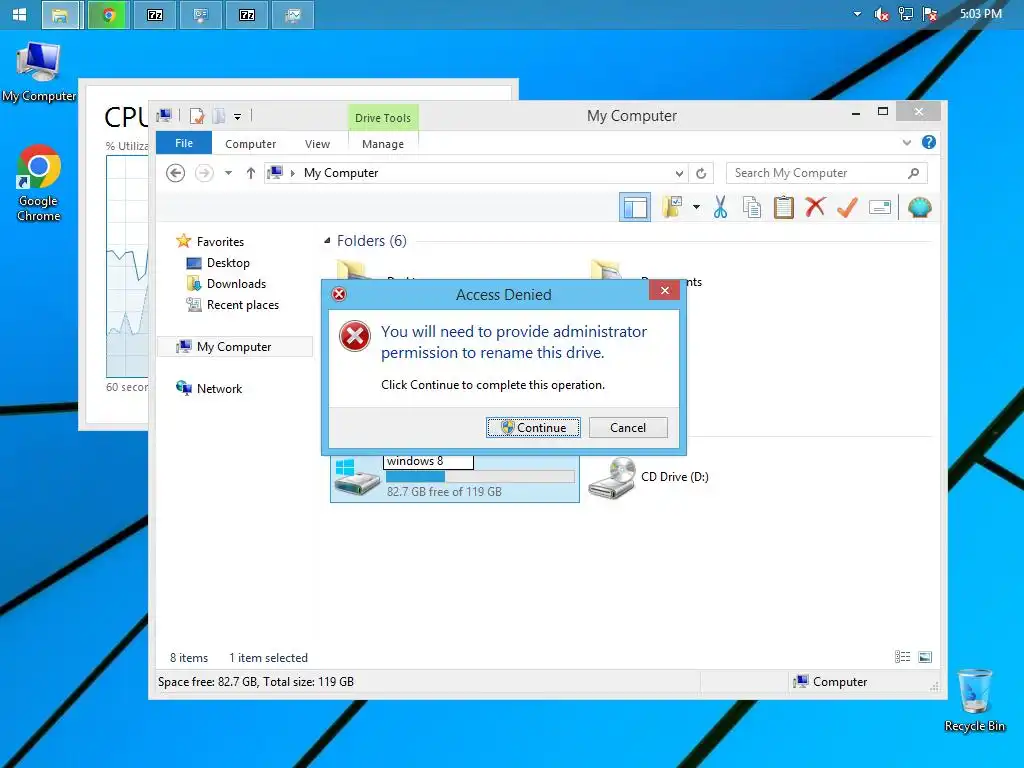Open the dropdown arrow beside folder options icon
Image resolution: width=1024 pixels, height=768 pixels.
696,208
